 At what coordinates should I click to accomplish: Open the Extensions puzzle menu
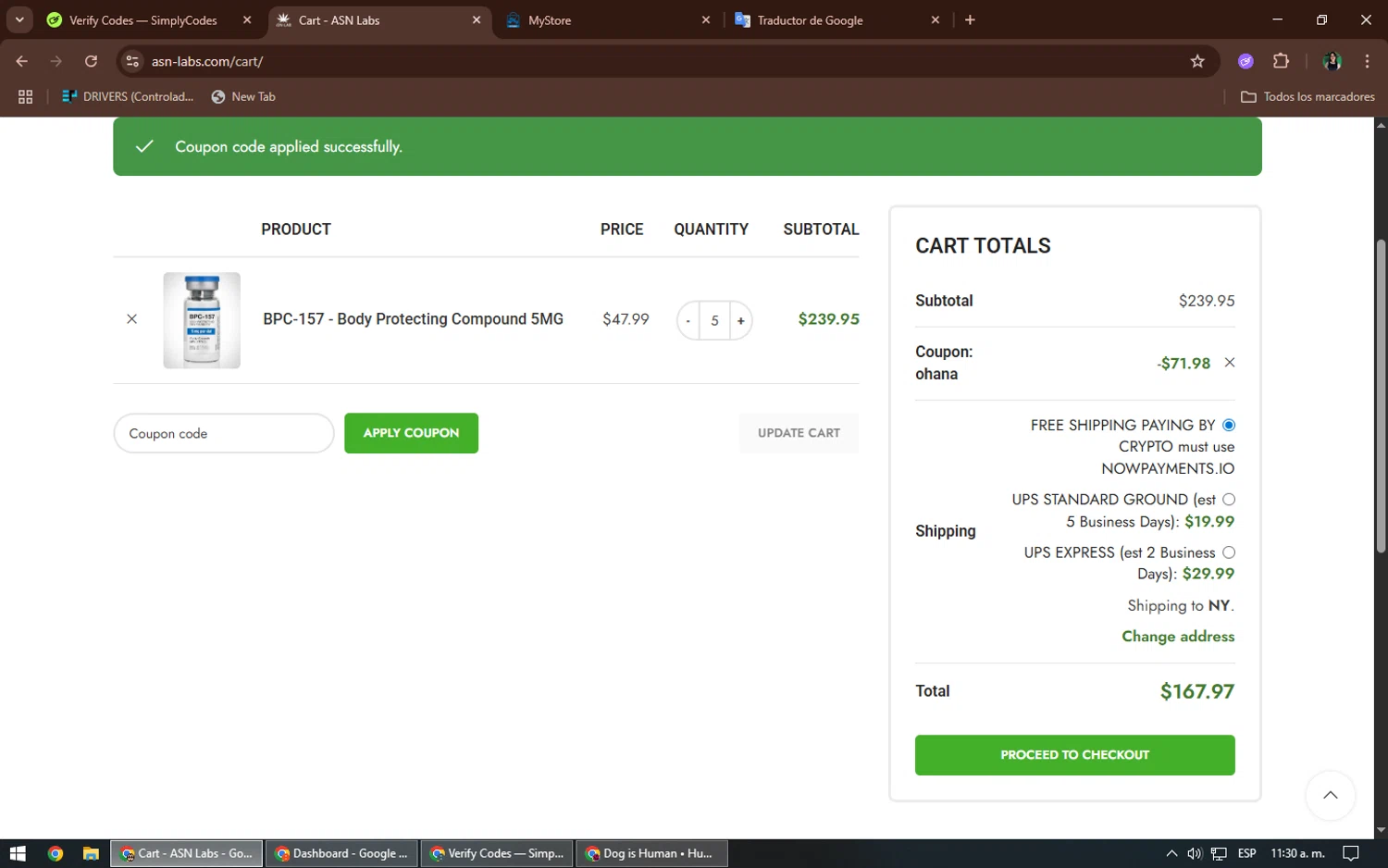[1281, 61]
